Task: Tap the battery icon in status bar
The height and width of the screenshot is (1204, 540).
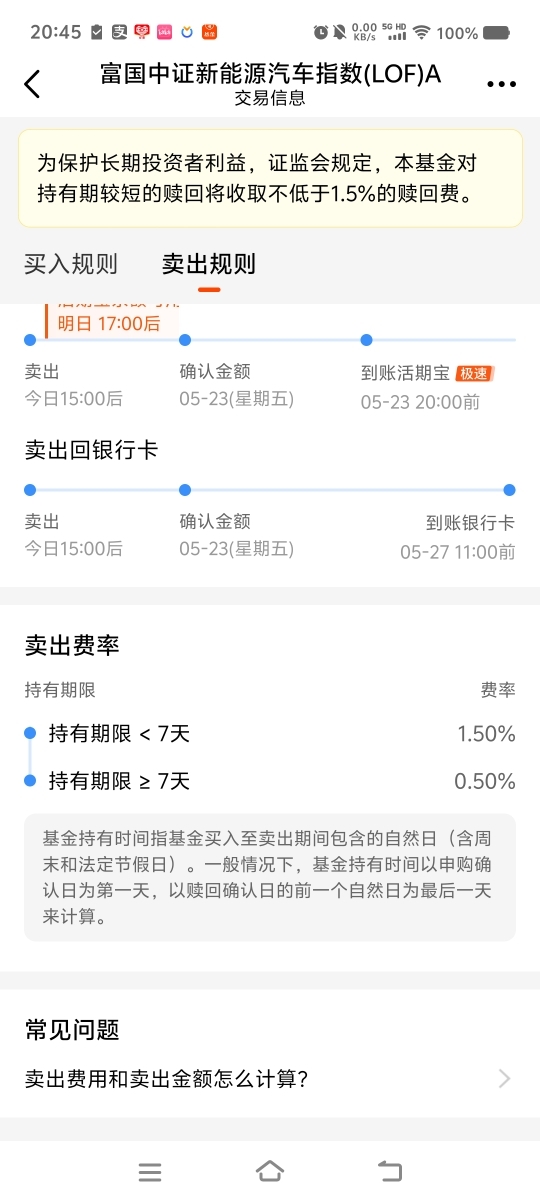Action: click(x=497, y=33)
